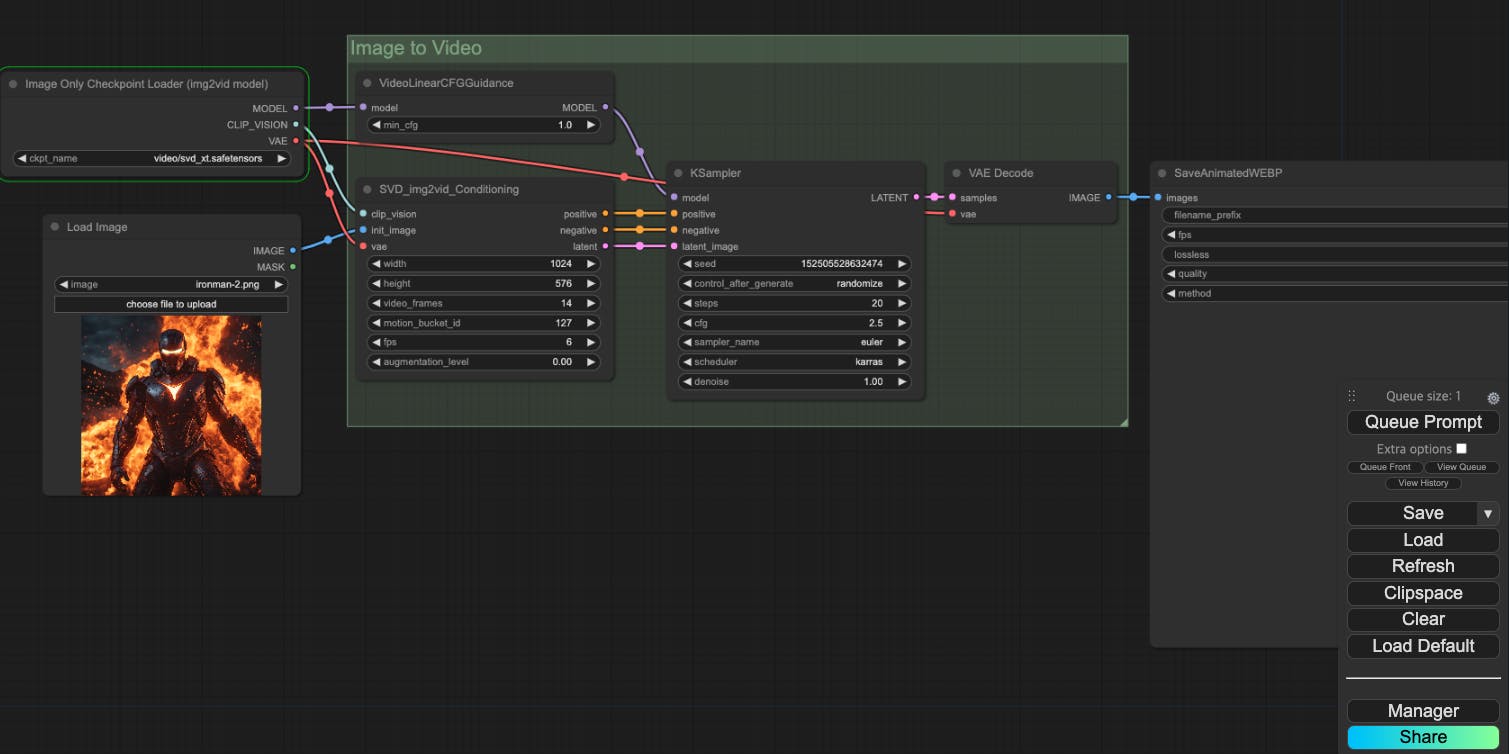Open the sampler_name dropdown set to euler
The height and width of the screenshot is (754, 1509).
(x=795, y=342)
